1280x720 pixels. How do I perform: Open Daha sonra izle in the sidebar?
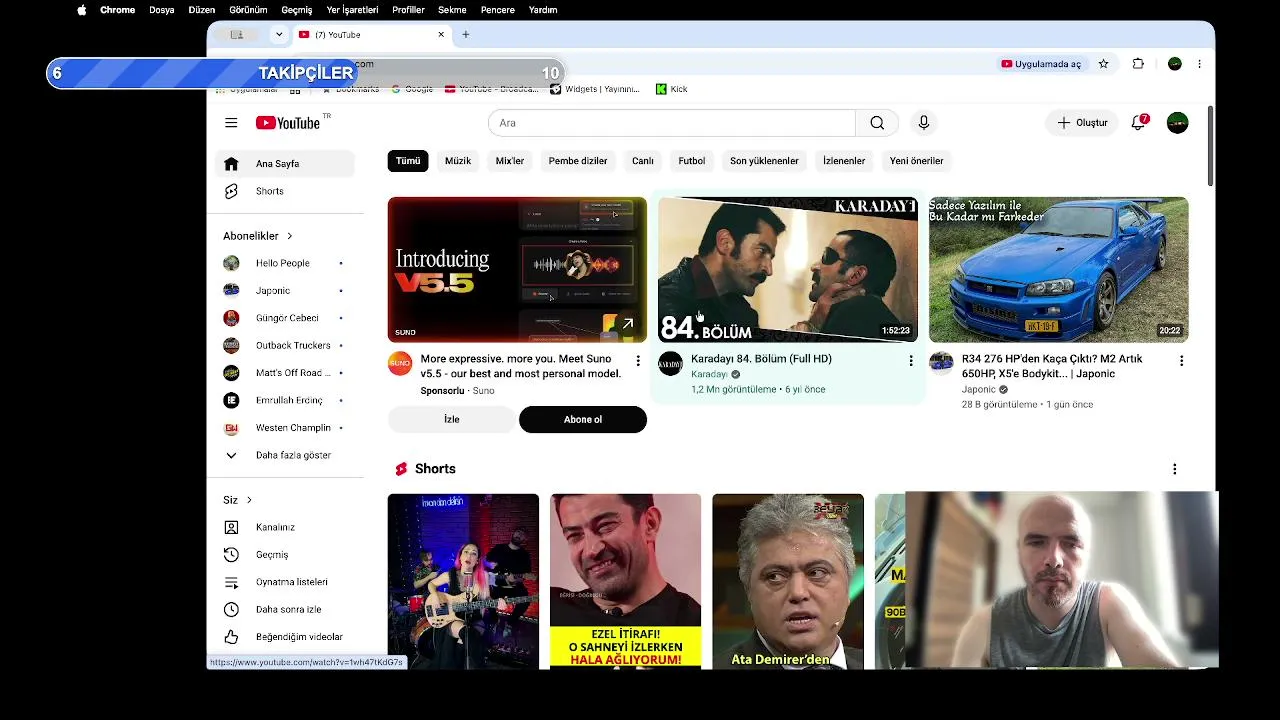(x=285, y=609)
